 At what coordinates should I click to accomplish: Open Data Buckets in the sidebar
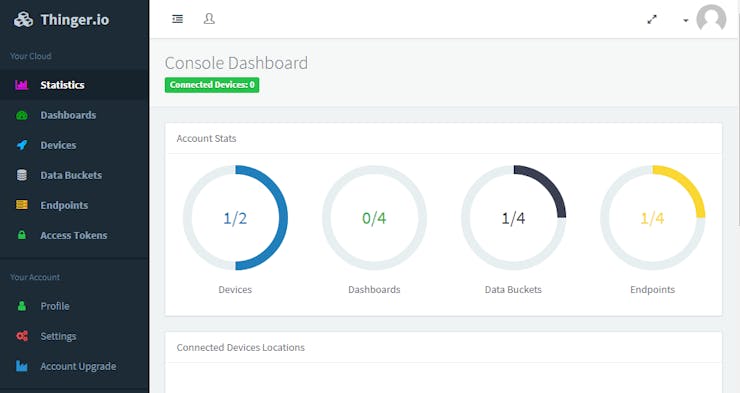click(75, 175)
